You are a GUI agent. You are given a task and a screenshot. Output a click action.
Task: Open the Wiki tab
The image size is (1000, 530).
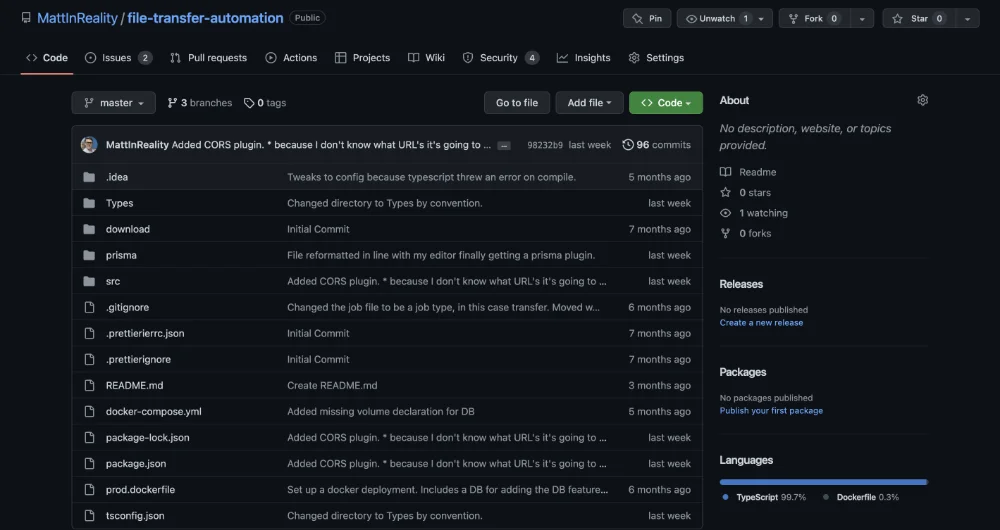426,57
